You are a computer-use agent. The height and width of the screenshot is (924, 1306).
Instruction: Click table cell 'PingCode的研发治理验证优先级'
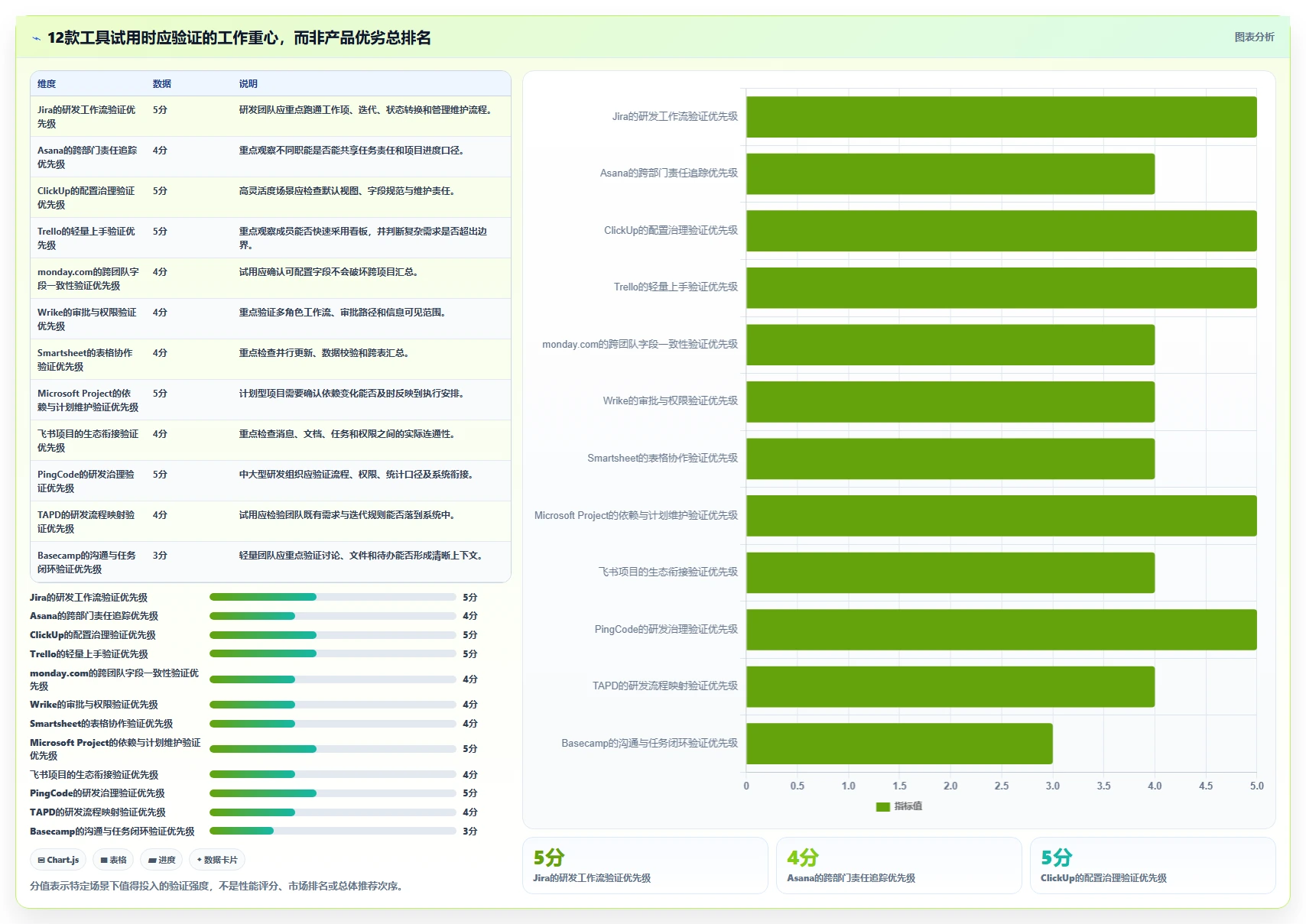[87, 481]
